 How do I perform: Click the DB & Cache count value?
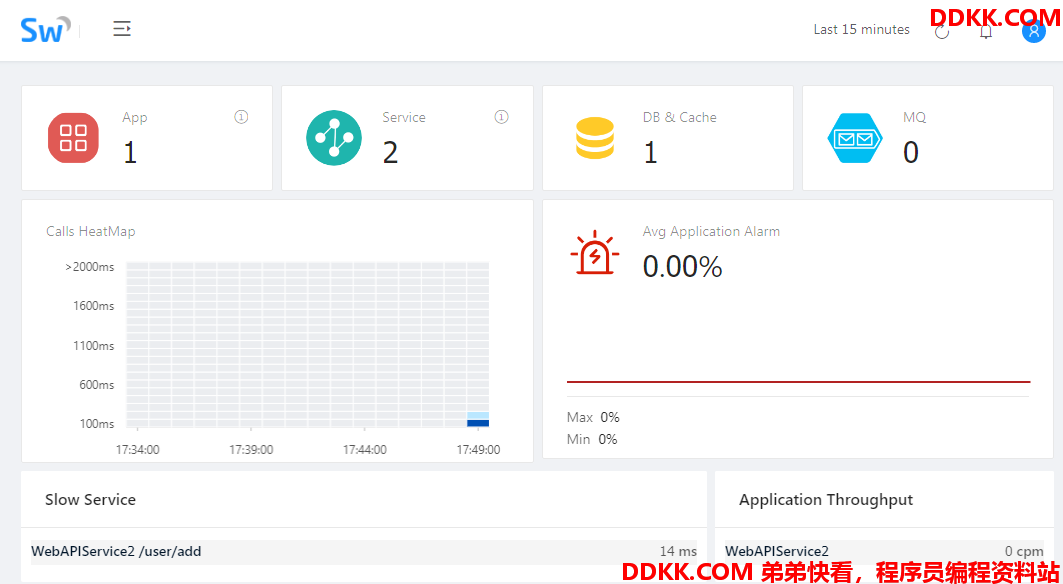(650, 153)
